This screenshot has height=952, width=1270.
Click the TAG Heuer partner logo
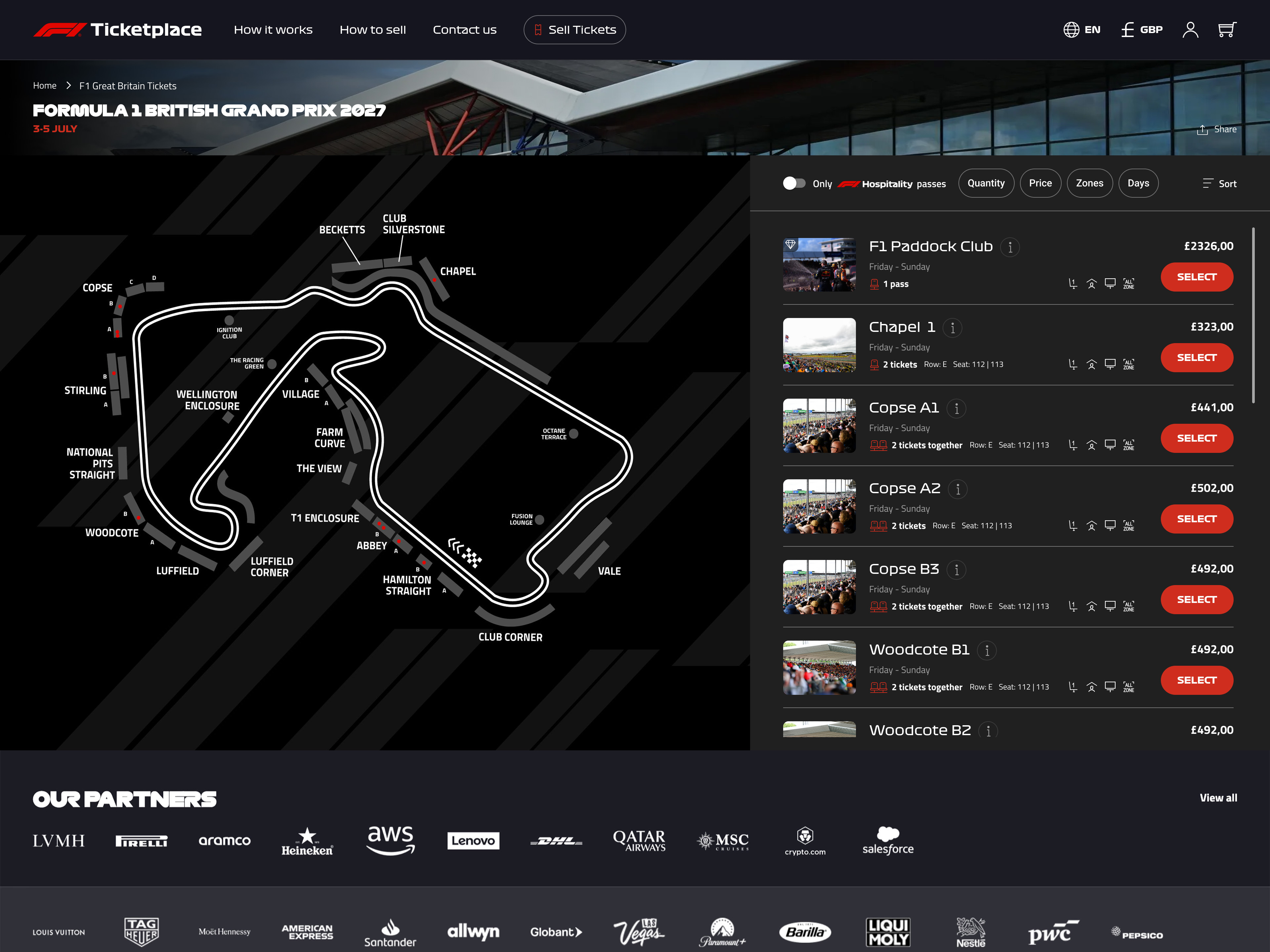tap(141, 932)
